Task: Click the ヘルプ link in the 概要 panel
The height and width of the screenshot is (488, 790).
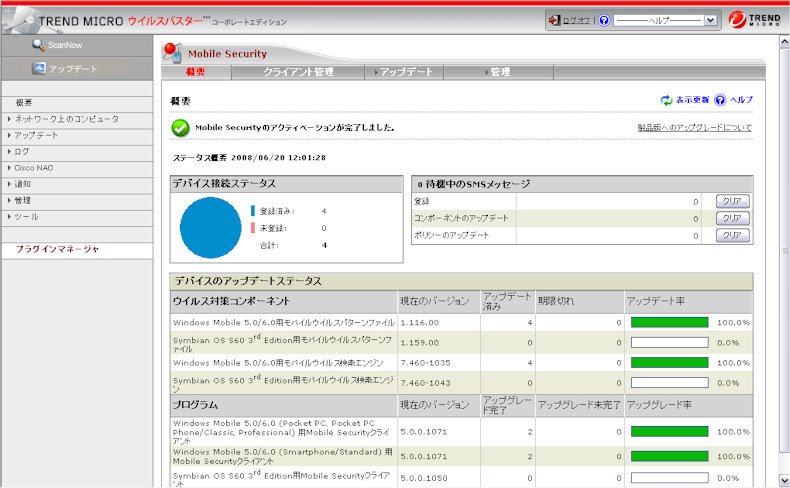Action: (741, 100)
